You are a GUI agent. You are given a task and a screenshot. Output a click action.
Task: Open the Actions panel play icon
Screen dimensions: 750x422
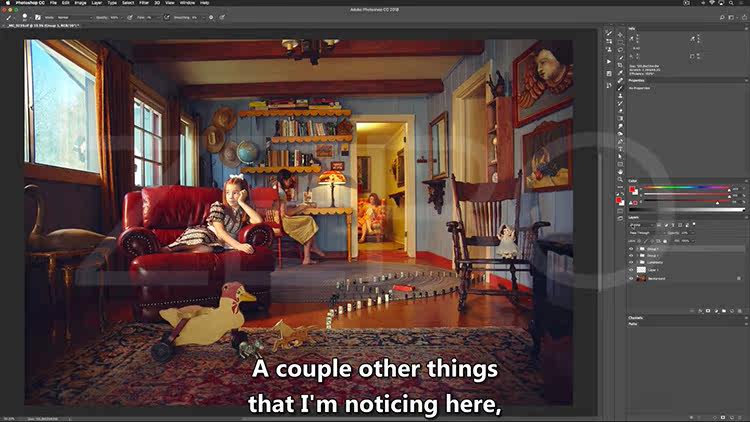(609, 62)
